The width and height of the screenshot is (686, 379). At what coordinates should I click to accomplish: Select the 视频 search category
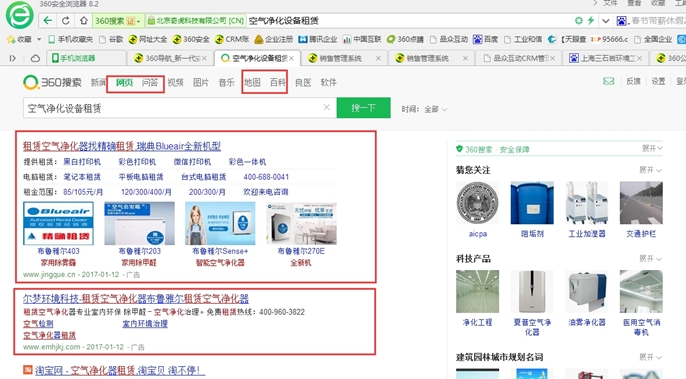[175, 82]
